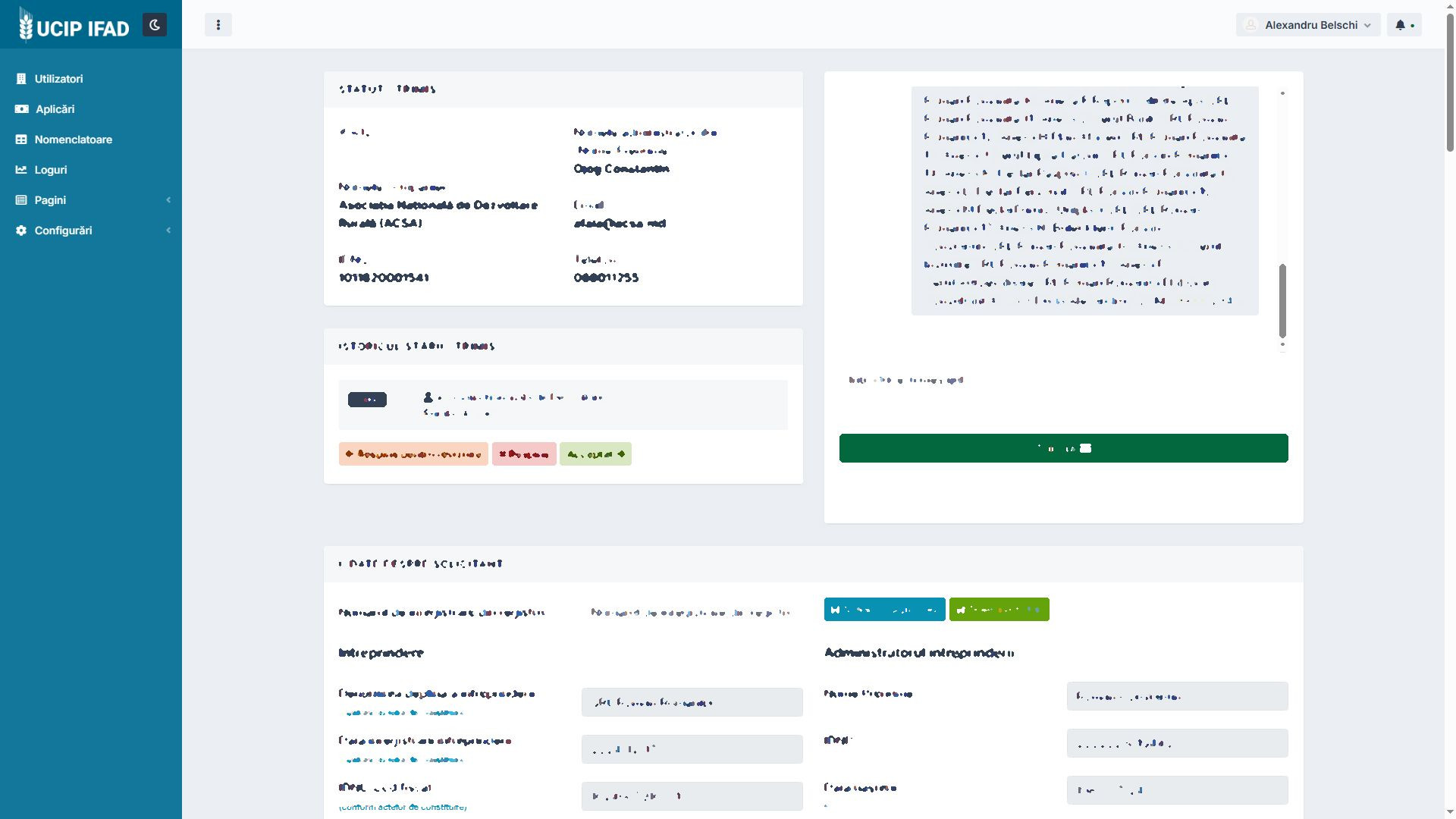The image size is (1456, 819).
Task: Click the red reject status button
Action: 524,454
